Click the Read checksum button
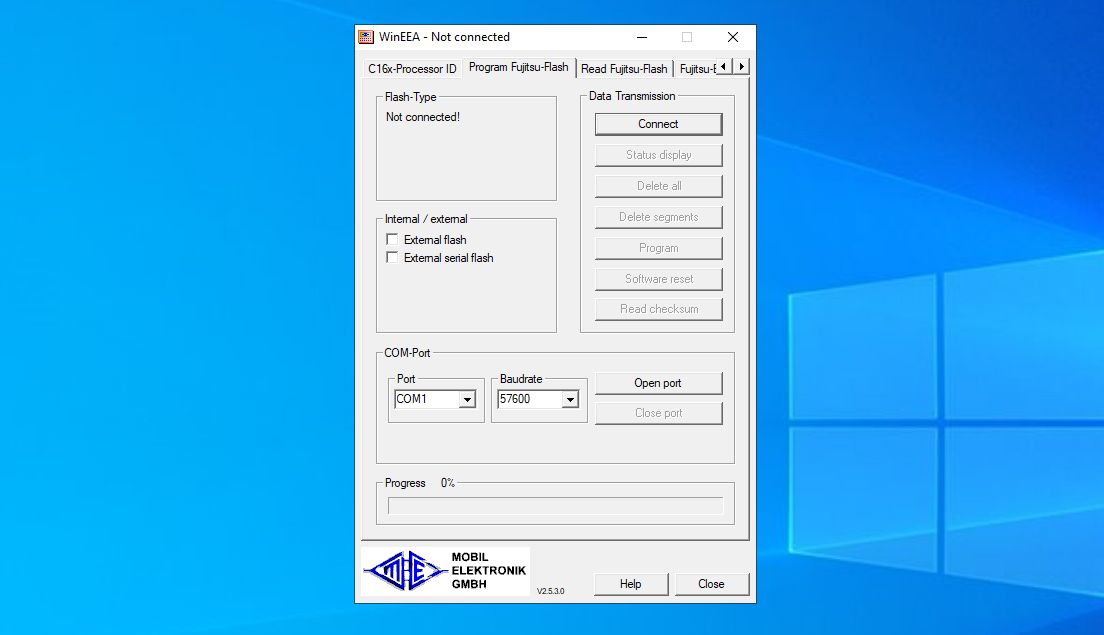Screen dimensions: 1104x635 click(658, 309)
